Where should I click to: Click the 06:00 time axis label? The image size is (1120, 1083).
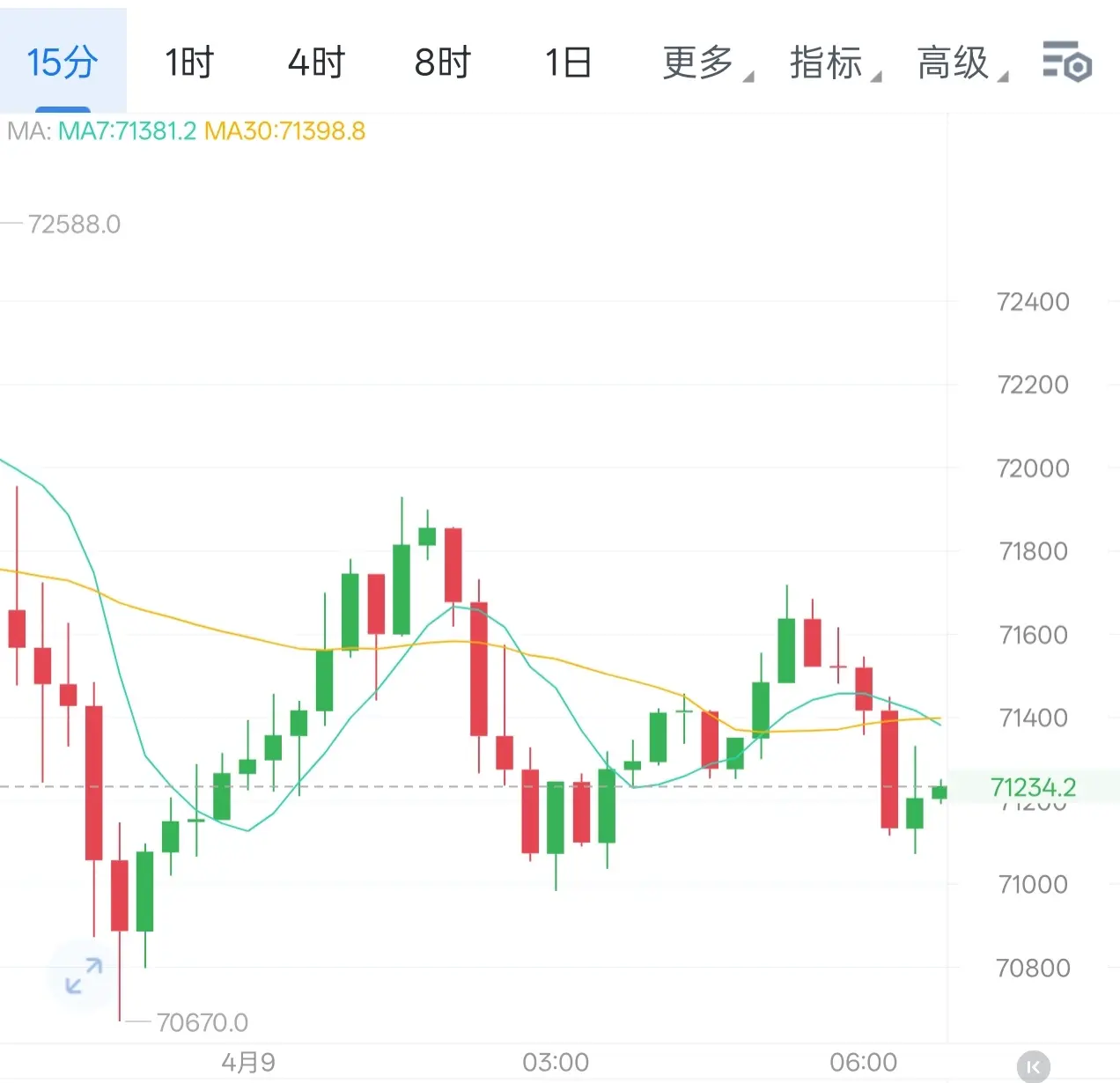pyautogui.click(x=863, y=1063)
